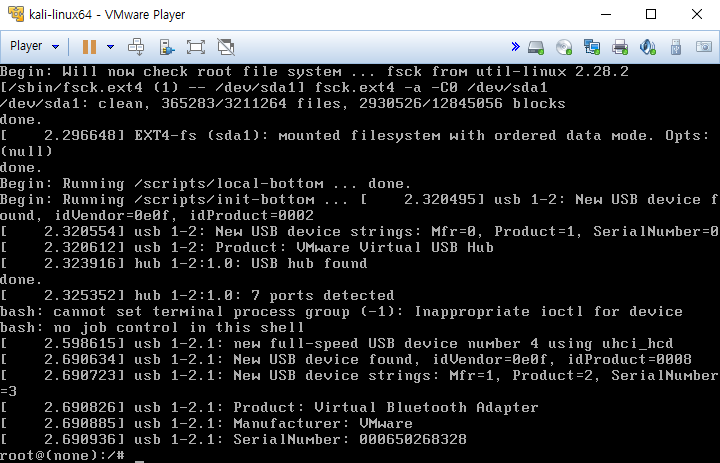Click the hard disk device icon
Viewport: 720px width, 463px height.
[x=536, y=47]
